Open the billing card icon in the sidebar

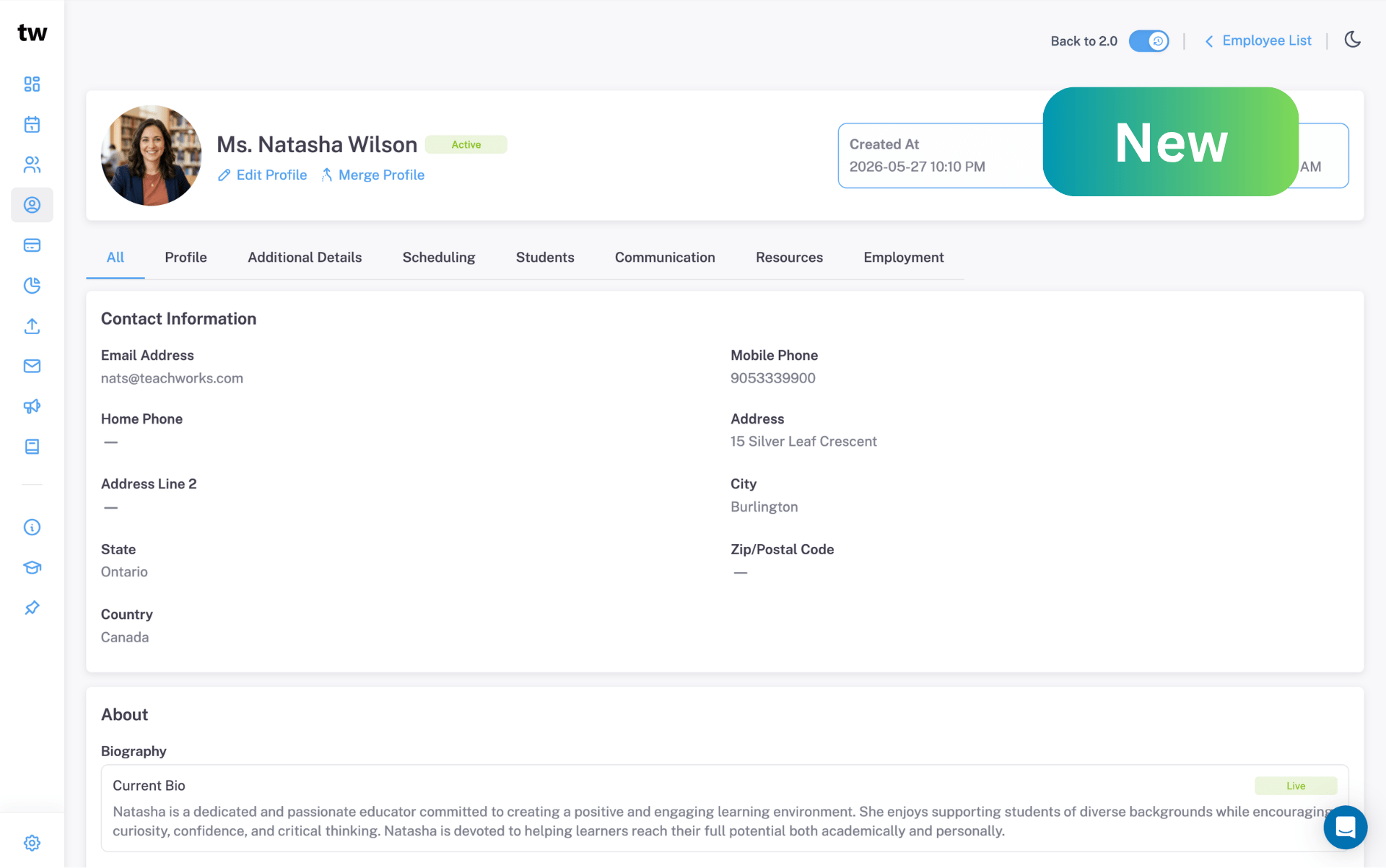tap(32, 245)
